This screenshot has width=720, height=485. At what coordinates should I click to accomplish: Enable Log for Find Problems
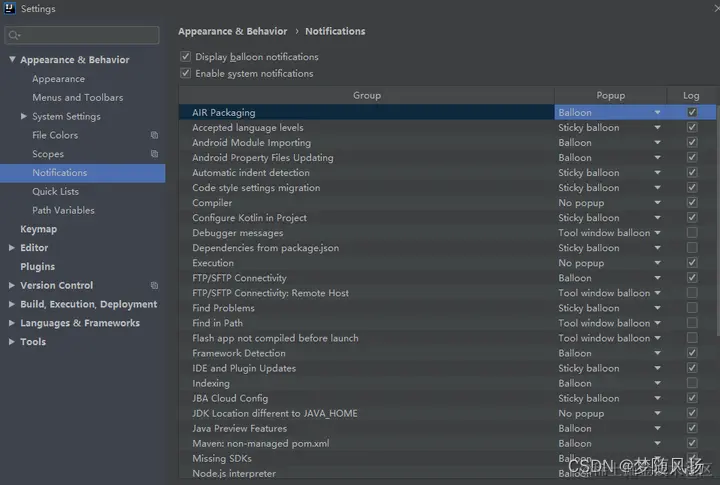point(692,308)
